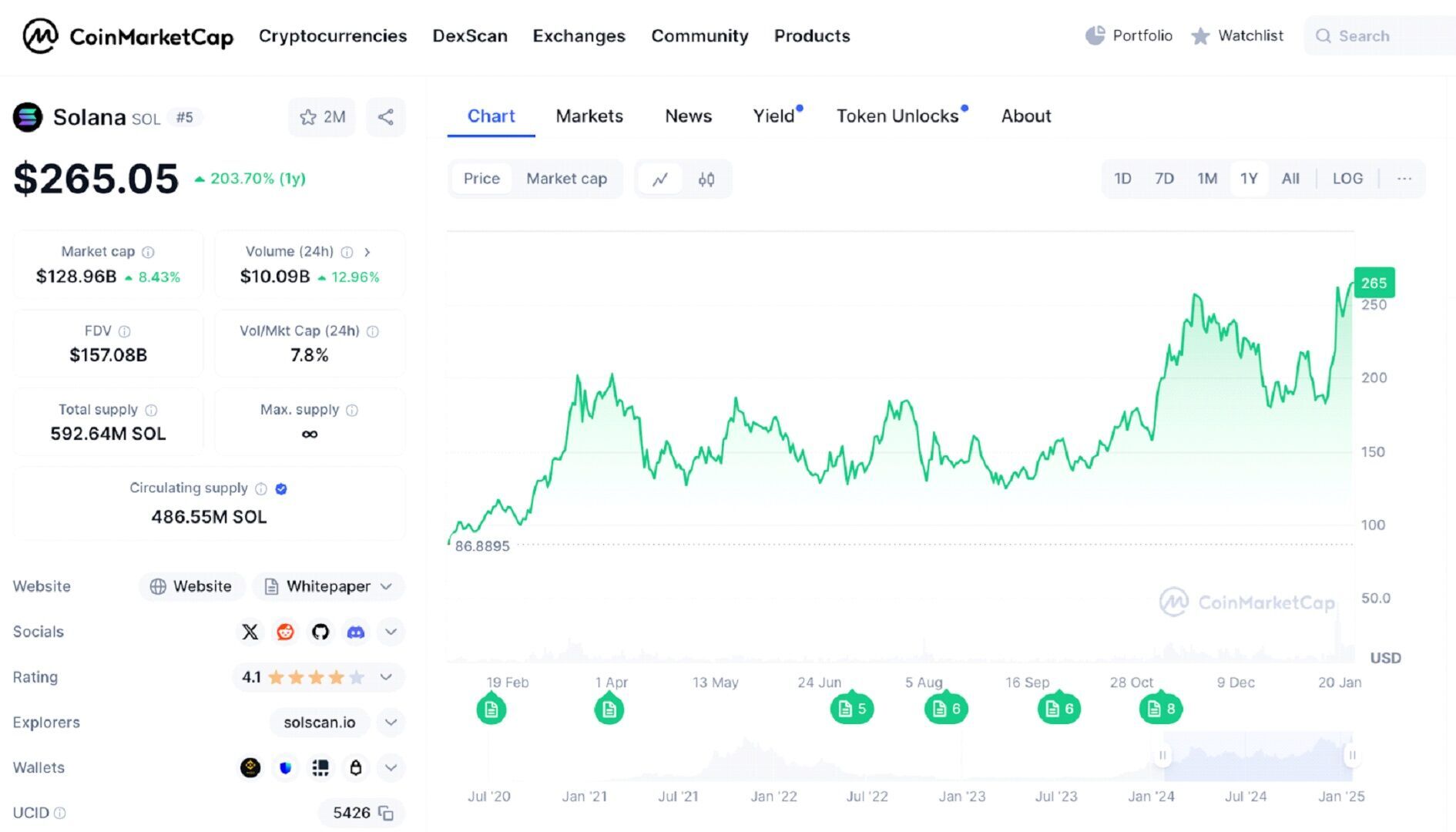This screenshot has height=832, width=1456.
Task: Click into the Search field
Action: tap(1380, 36)
